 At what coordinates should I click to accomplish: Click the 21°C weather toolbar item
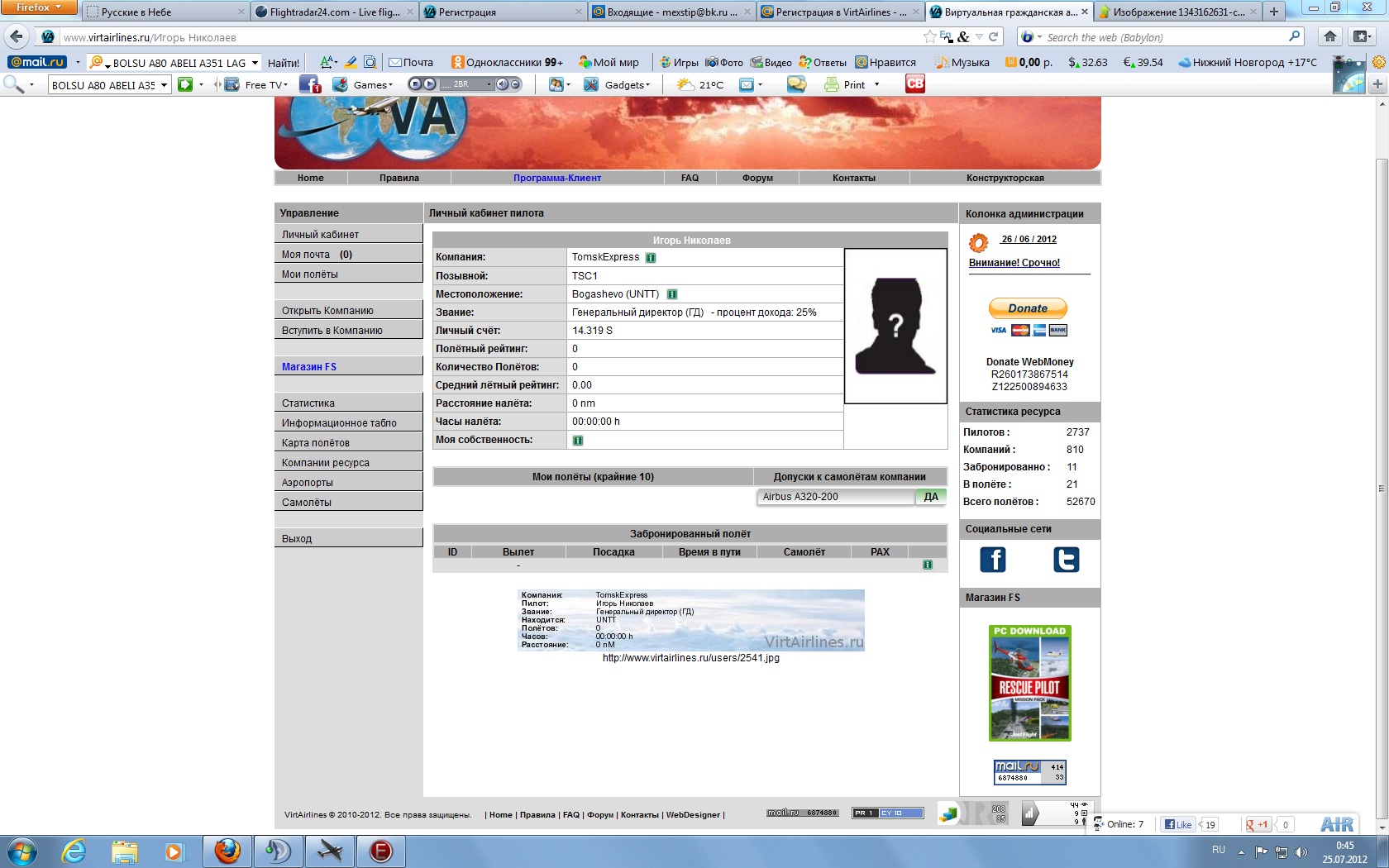700,84
